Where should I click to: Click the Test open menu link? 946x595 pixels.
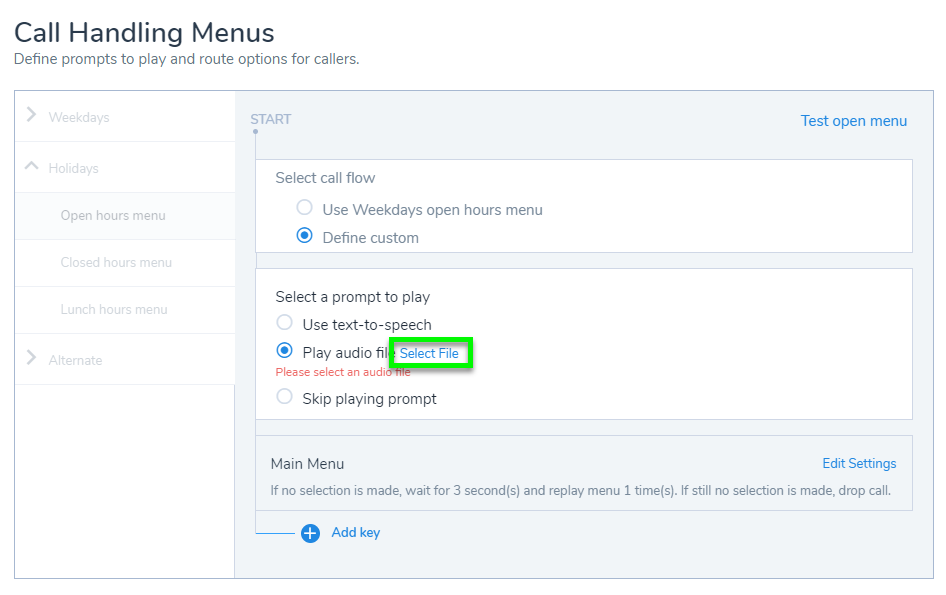tap(853, 121)
